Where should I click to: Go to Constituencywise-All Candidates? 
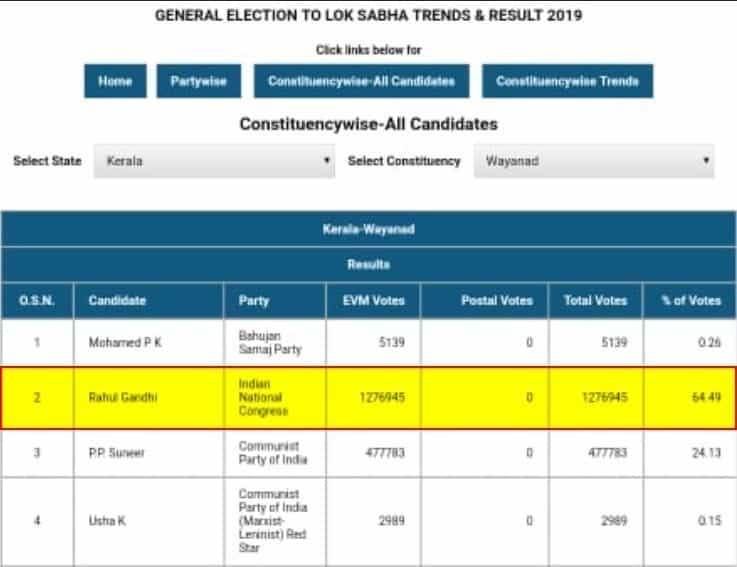(x=361, y=81)
